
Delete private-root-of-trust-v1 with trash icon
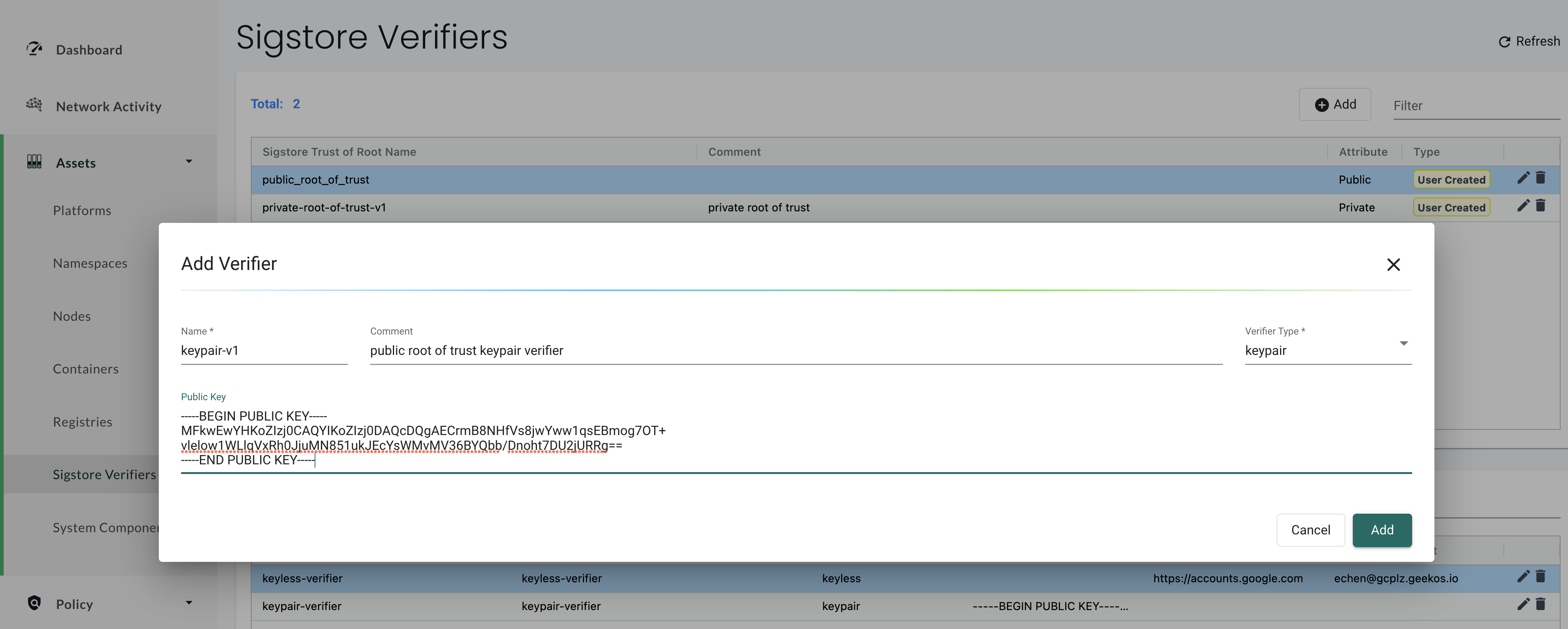1541,206
